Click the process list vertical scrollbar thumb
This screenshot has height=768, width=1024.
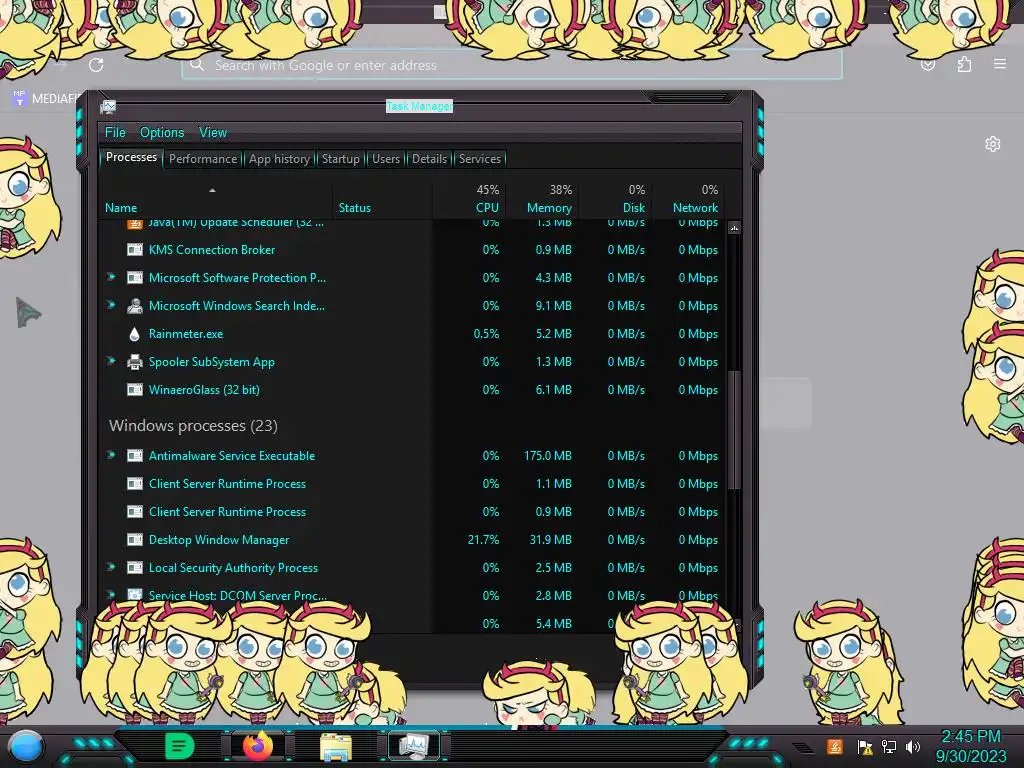click(735, 430)
